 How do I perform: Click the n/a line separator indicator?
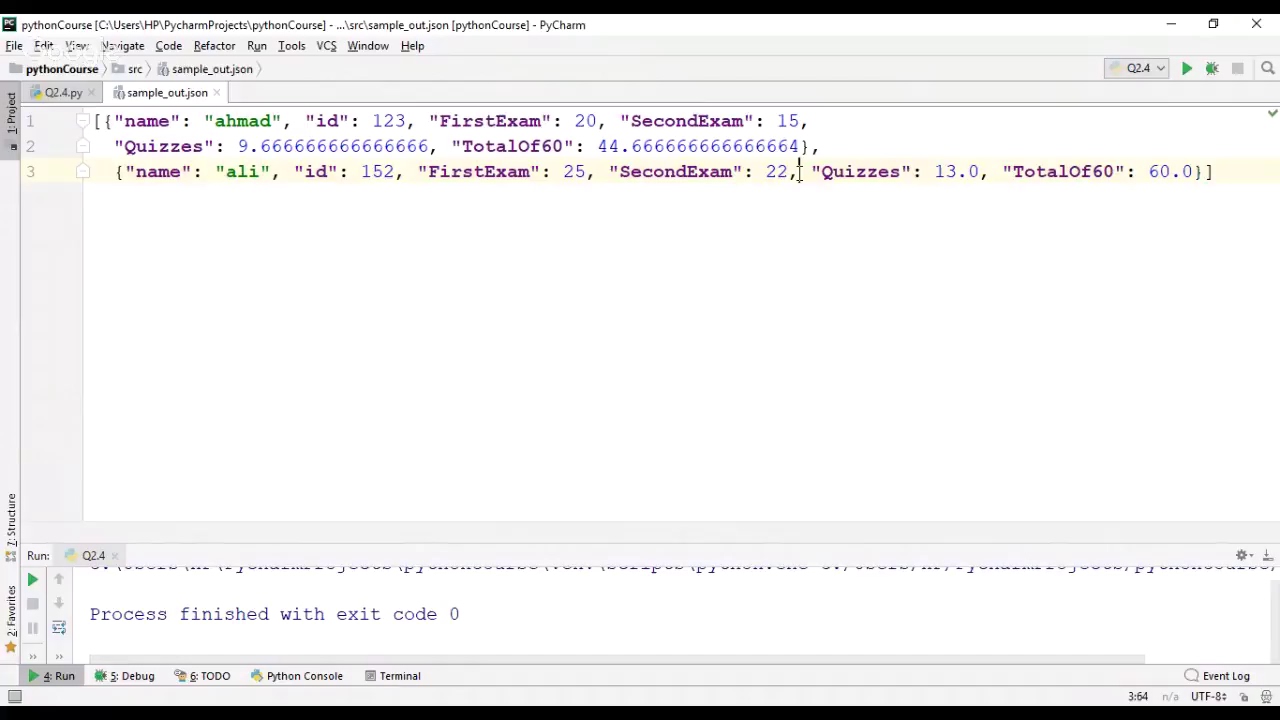[1170, 697]
